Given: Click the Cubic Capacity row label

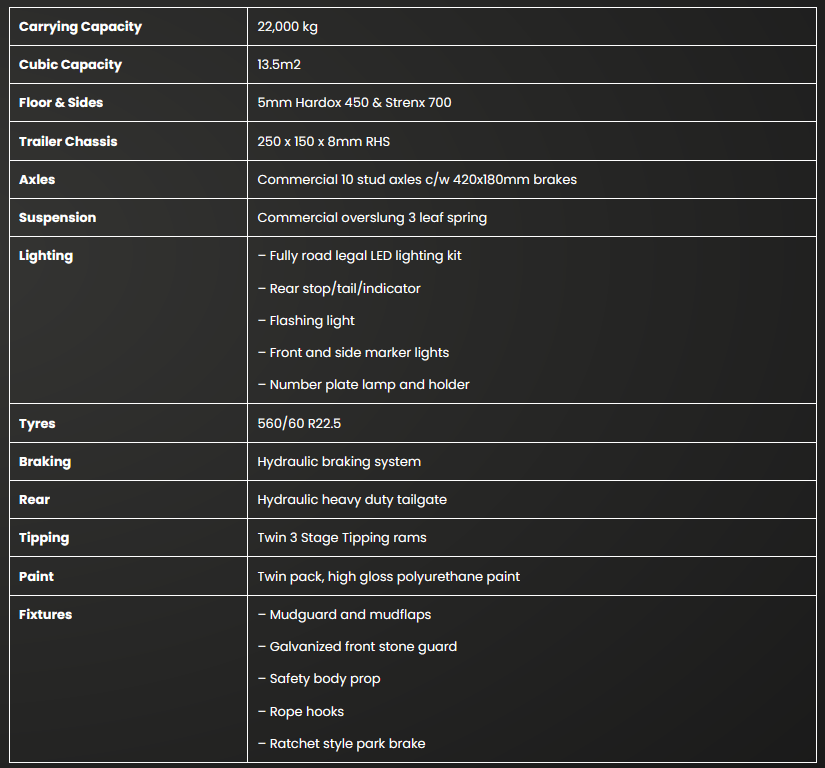Looking at the screenshot, I should pyautogui.click(x=70, y=65).
